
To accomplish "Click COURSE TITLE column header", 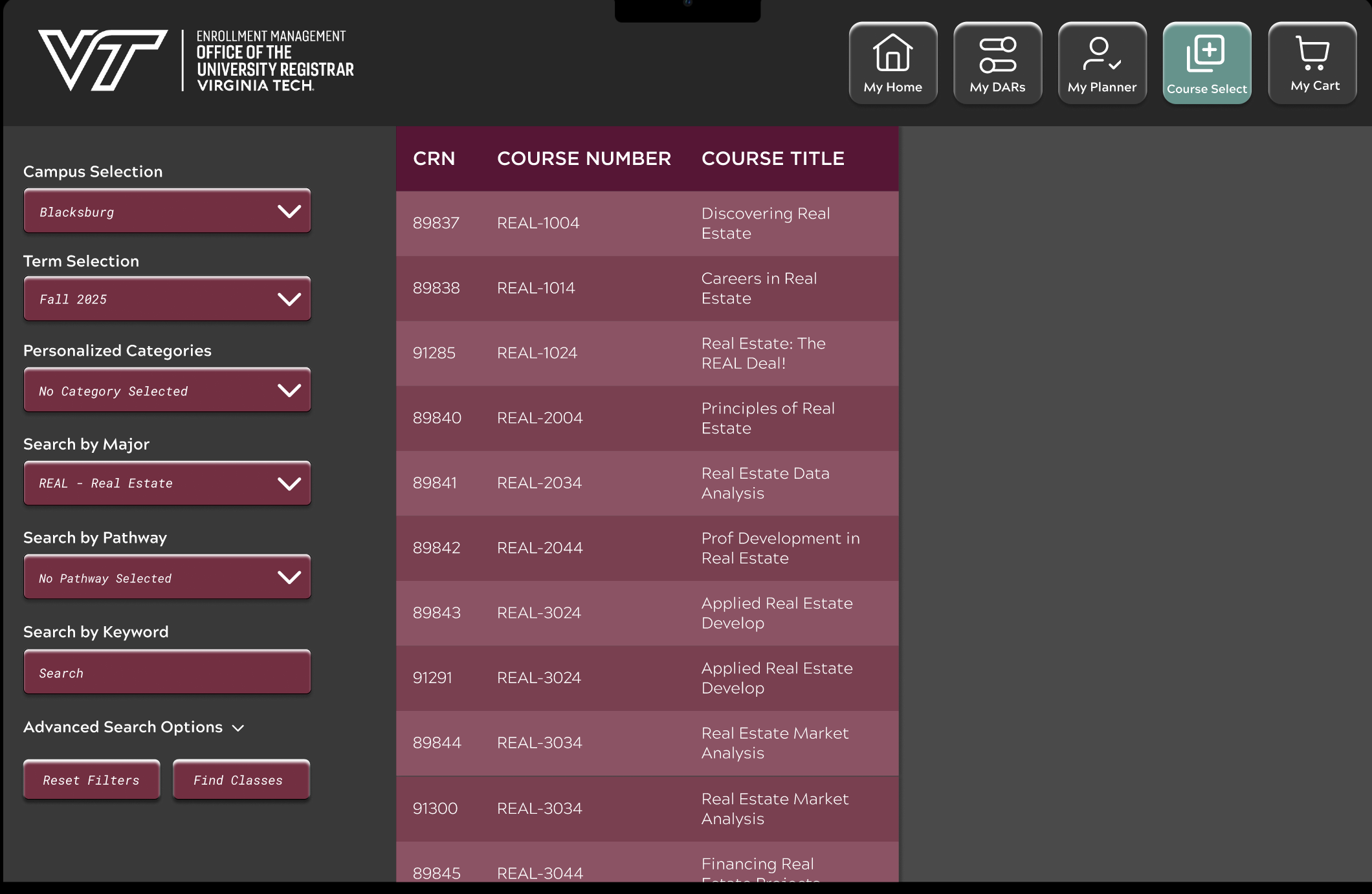I will [773, 158].
